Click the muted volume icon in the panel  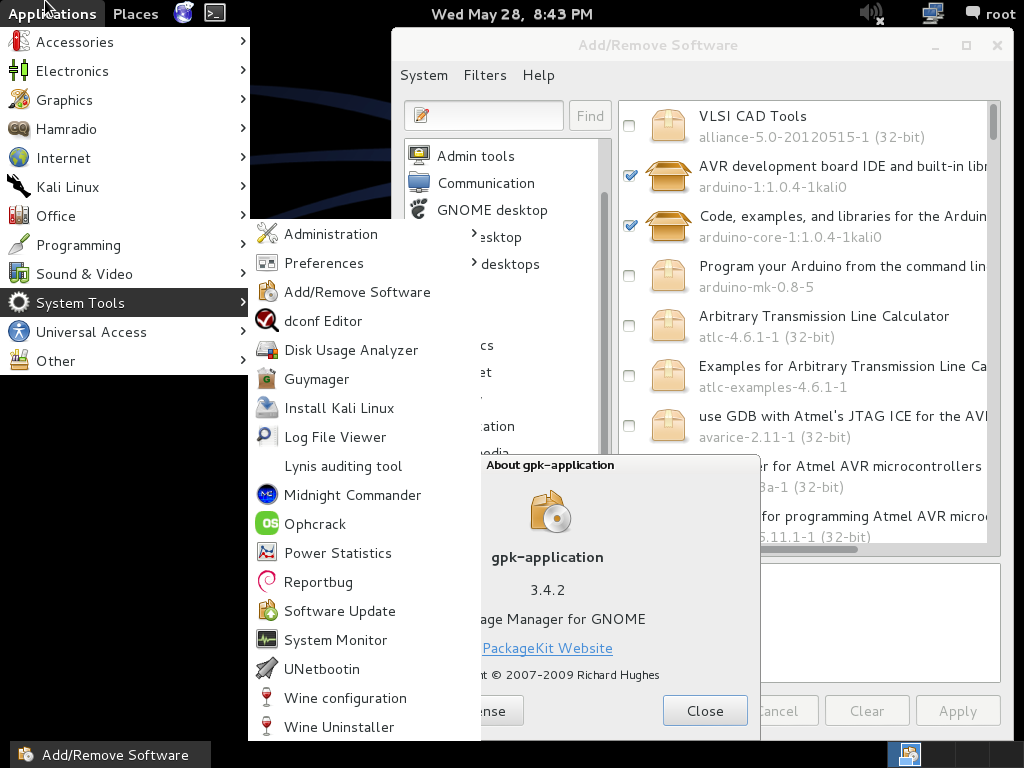(872, 13)
